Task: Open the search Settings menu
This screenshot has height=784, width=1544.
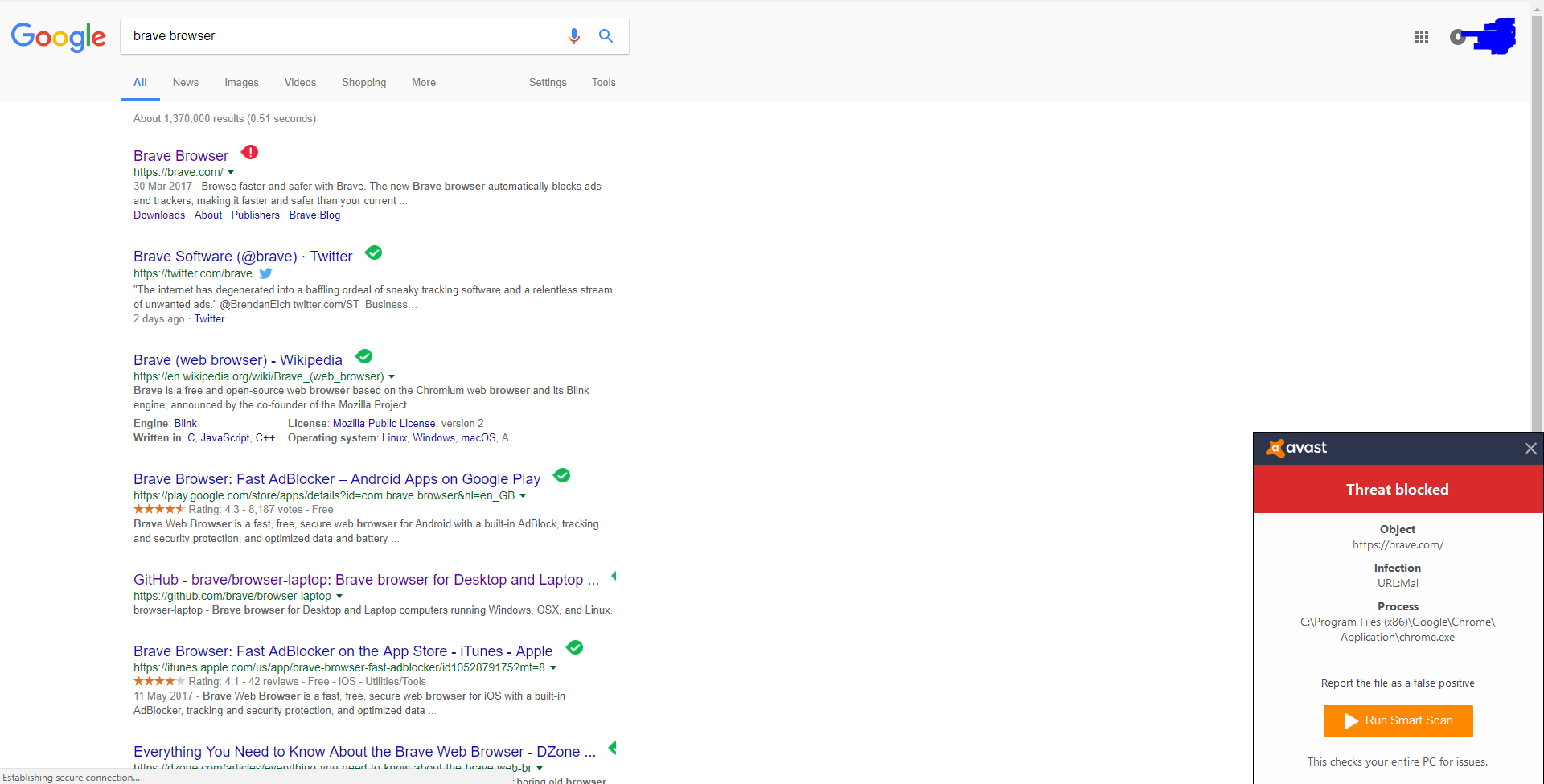Action: tap(548, 83)
